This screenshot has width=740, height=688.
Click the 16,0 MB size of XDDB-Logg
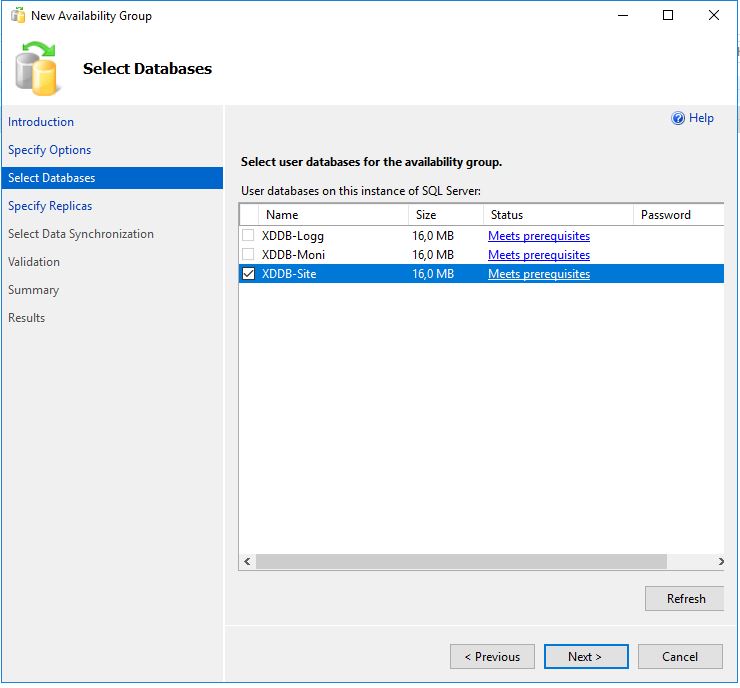pyautogui.click(x=433, y=235)
